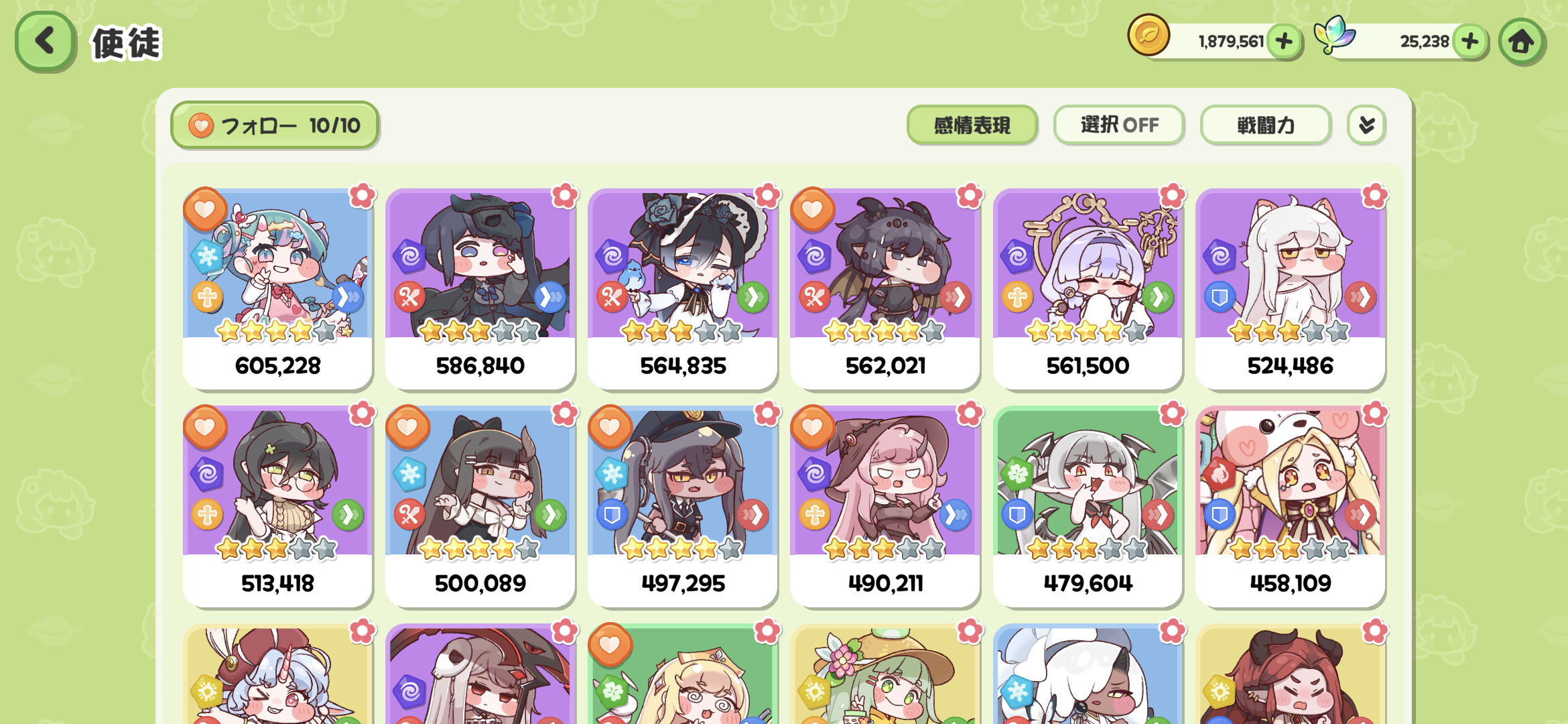Click the flower badge on 586,840 card
This screenshot has width=1568, height=724.
click(x=565, y=196)
